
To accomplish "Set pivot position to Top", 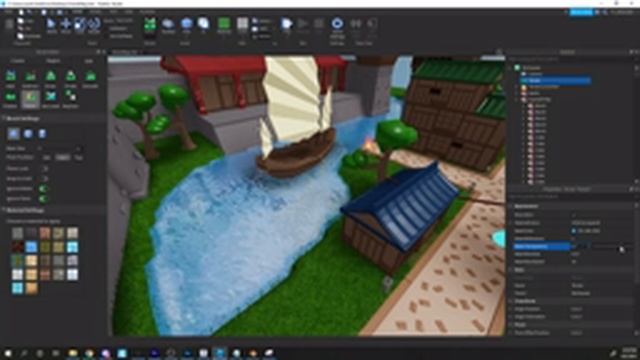I will coord(78,158).
